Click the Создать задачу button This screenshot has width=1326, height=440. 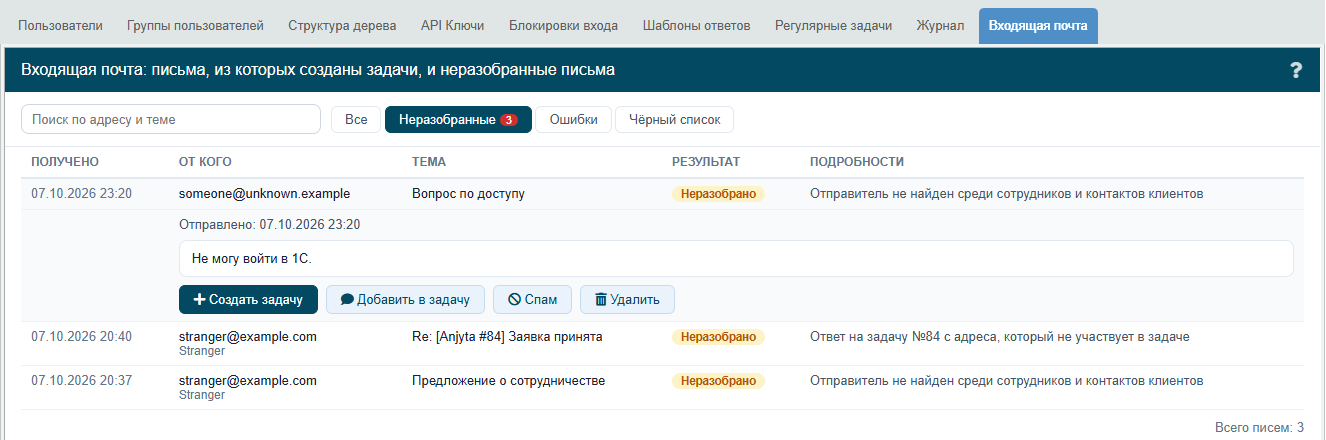pyautogui.click(x=248, y=299)
